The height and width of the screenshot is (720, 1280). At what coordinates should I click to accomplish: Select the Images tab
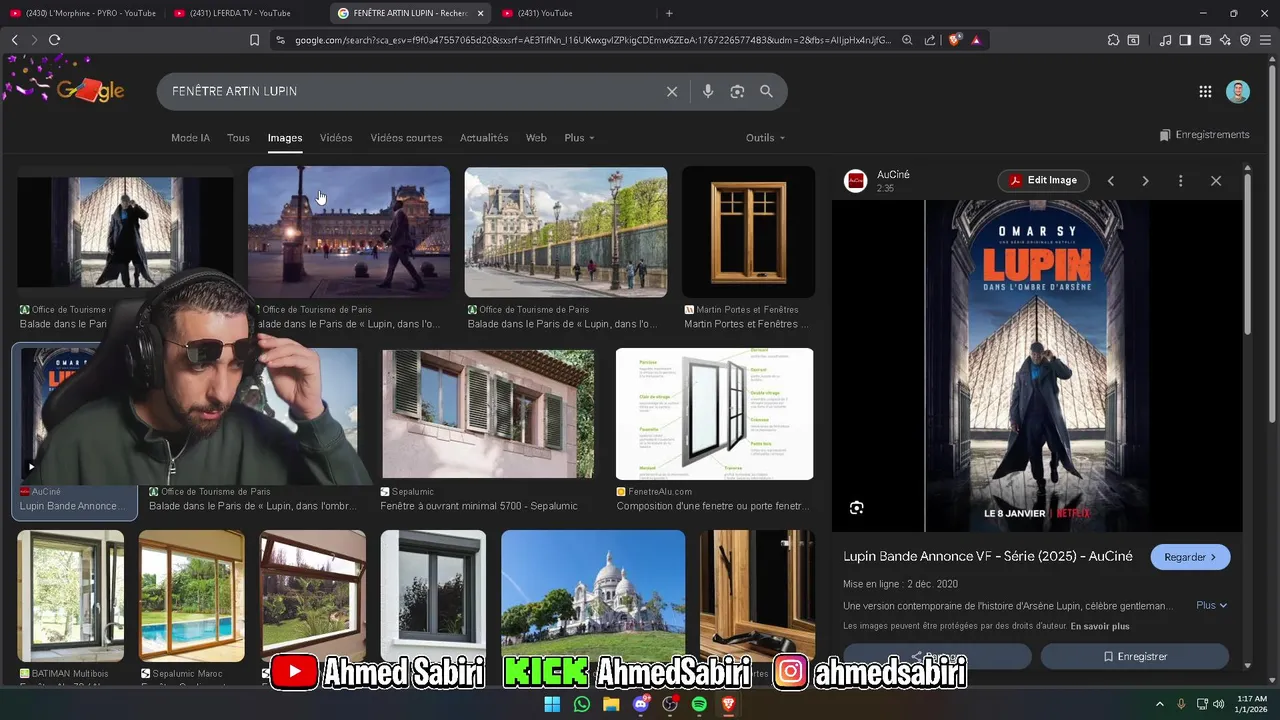[285, 138]
